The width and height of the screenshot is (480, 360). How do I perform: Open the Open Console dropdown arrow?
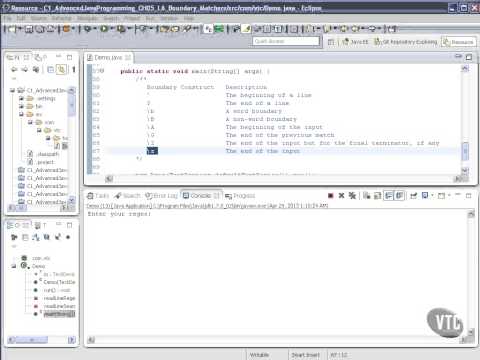(x=449, y=196)
